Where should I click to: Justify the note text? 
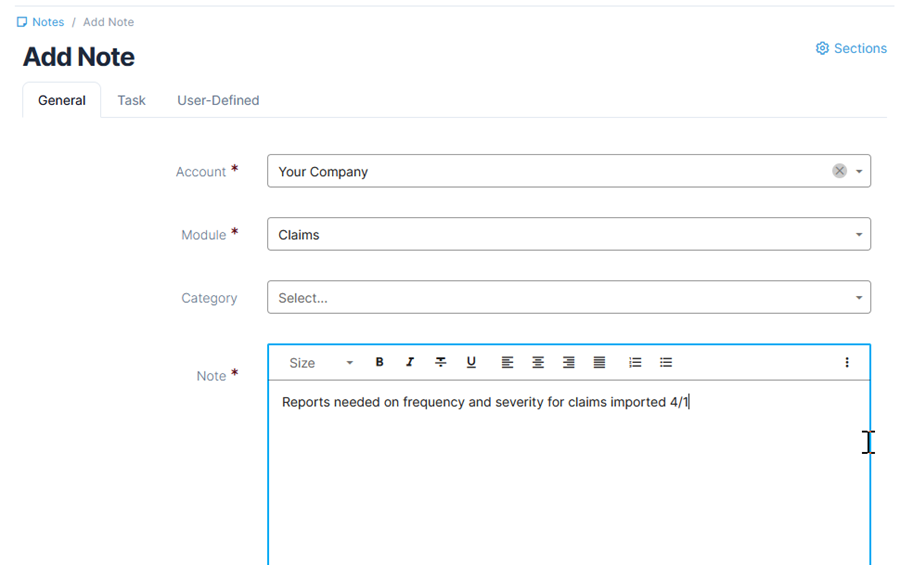pyautogui.click(x=599, y=362)
